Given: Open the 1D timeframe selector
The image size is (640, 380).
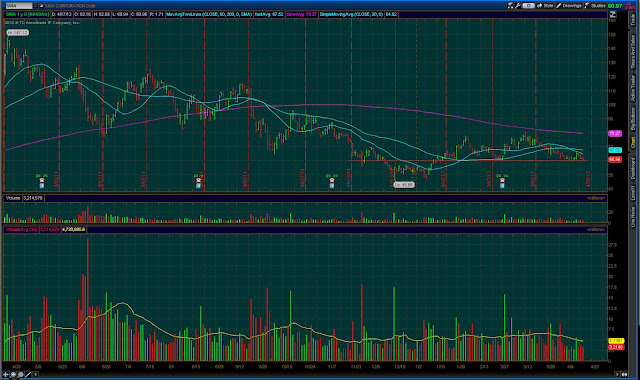Looking at the screenshot, I should coord(528,5).
